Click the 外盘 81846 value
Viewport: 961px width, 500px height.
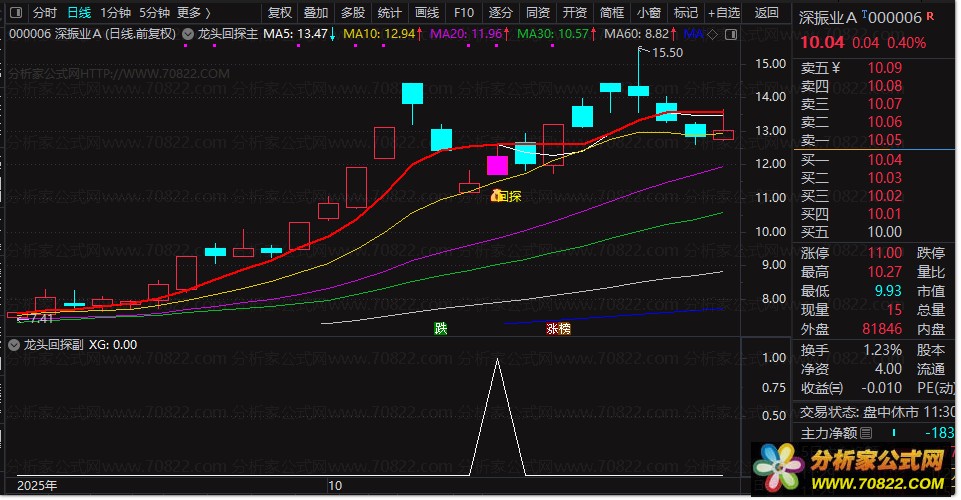click(882, 329)
